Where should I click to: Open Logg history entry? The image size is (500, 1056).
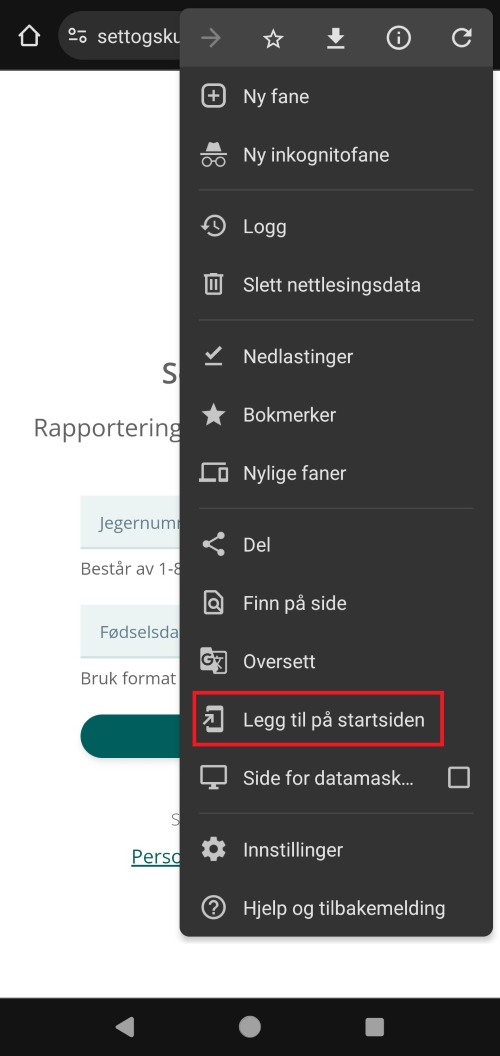[x=336, y=226]
